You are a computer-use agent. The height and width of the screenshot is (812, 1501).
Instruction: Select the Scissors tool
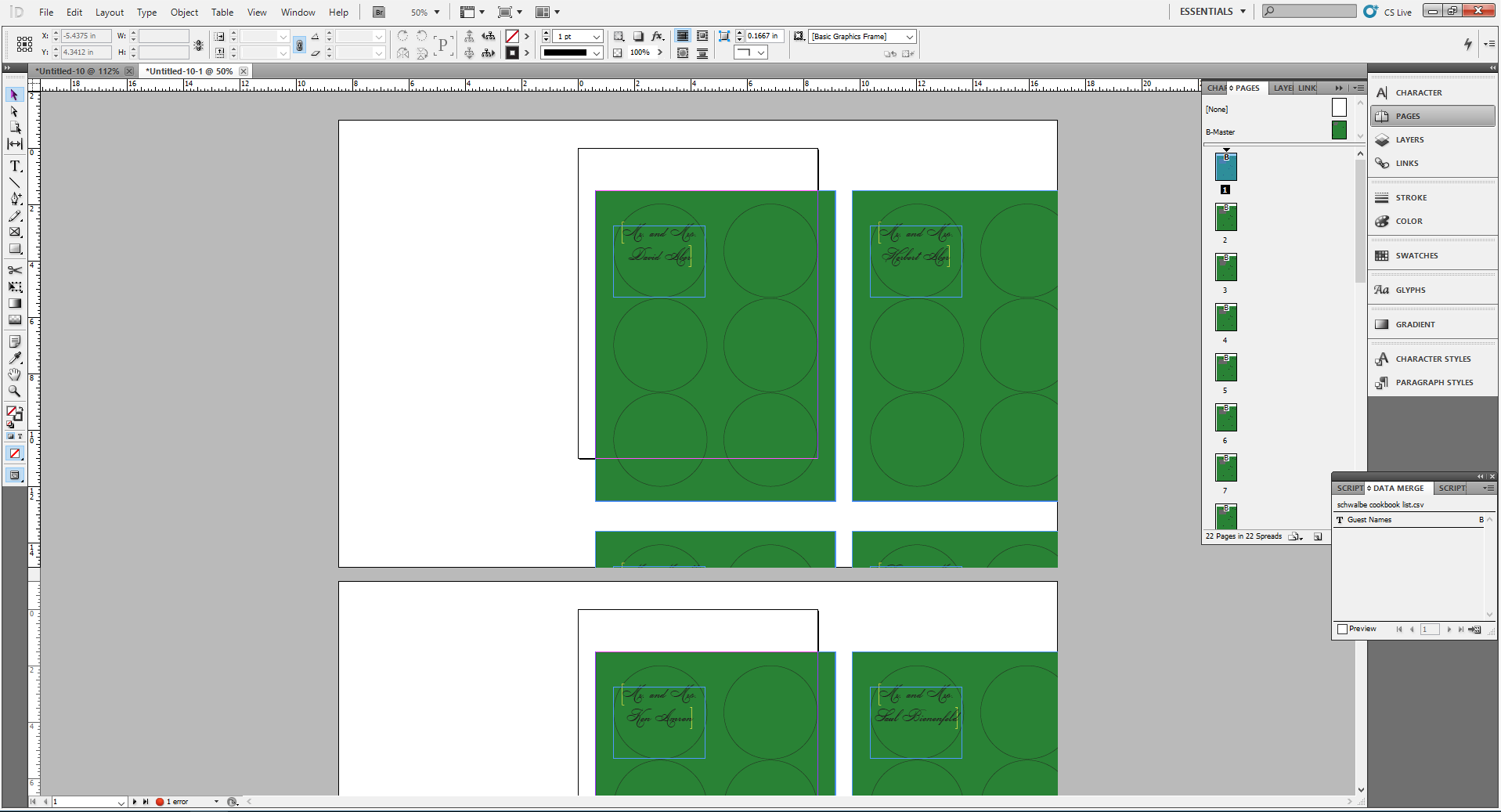[14, 270]
